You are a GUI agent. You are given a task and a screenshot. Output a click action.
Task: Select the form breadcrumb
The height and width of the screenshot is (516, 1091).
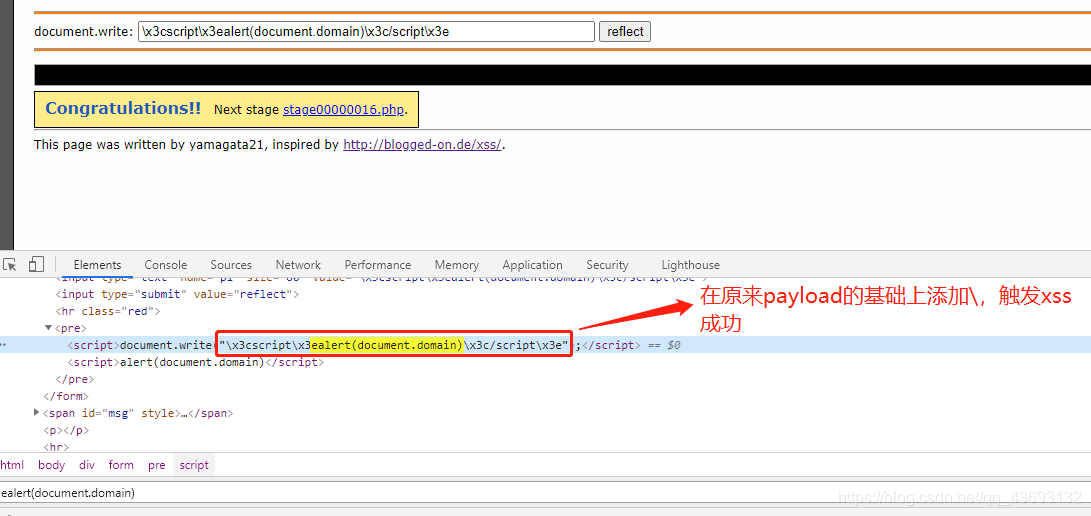(x=121, y=465)
